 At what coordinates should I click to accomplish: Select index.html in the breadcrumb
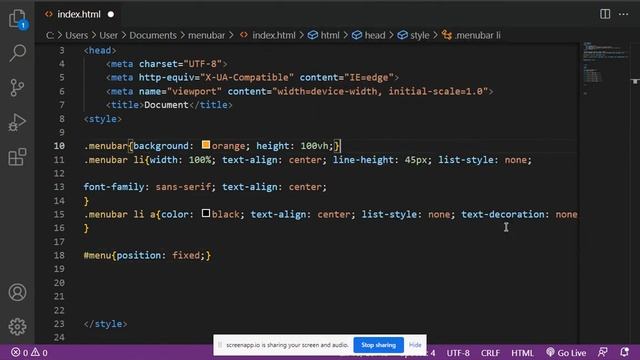[x=268, y=36]
